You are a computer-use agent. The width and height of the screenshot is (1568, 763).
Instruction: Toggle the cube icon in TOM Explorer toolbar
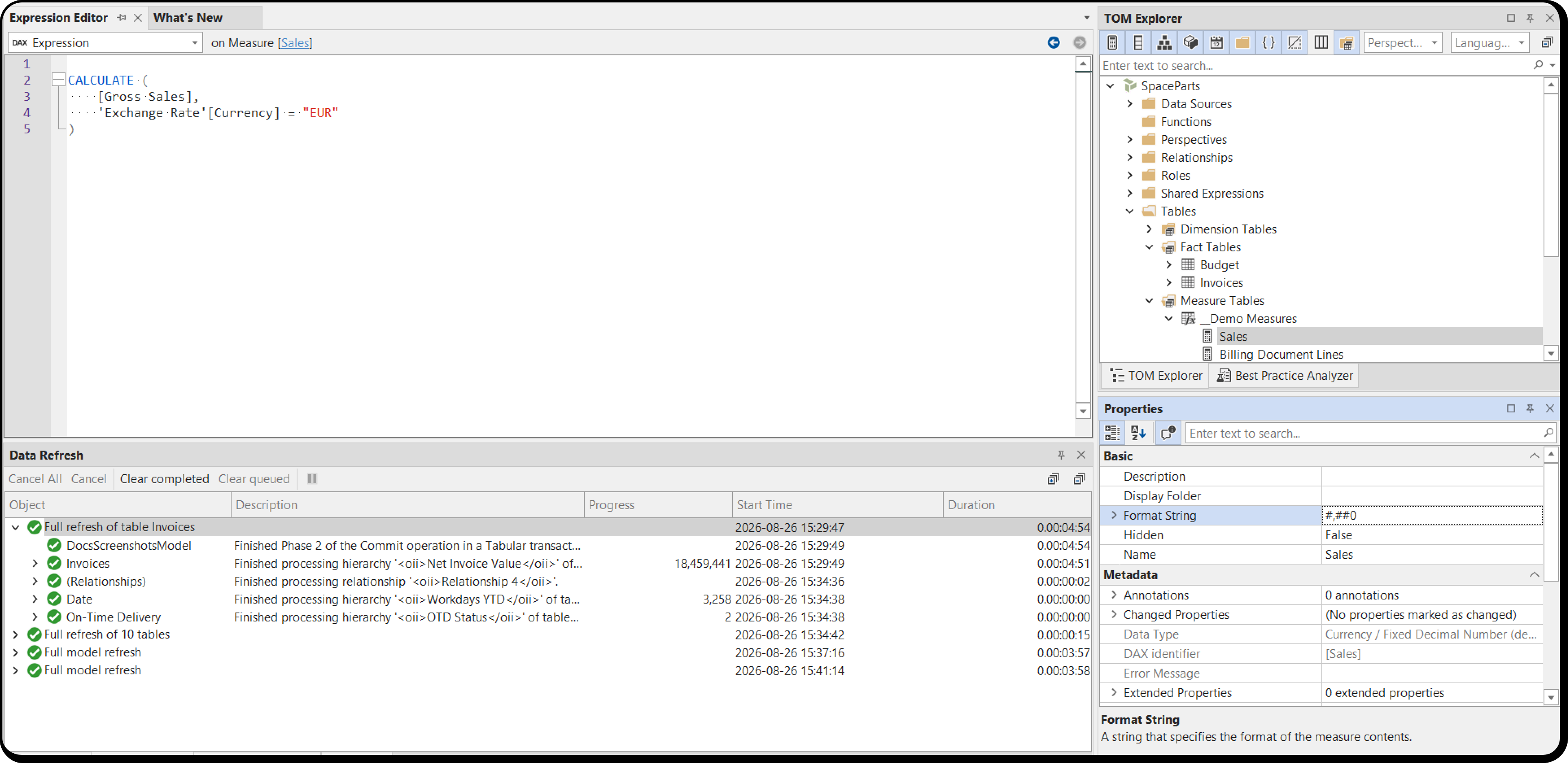pyautogui.click(x=1190, y=43)
